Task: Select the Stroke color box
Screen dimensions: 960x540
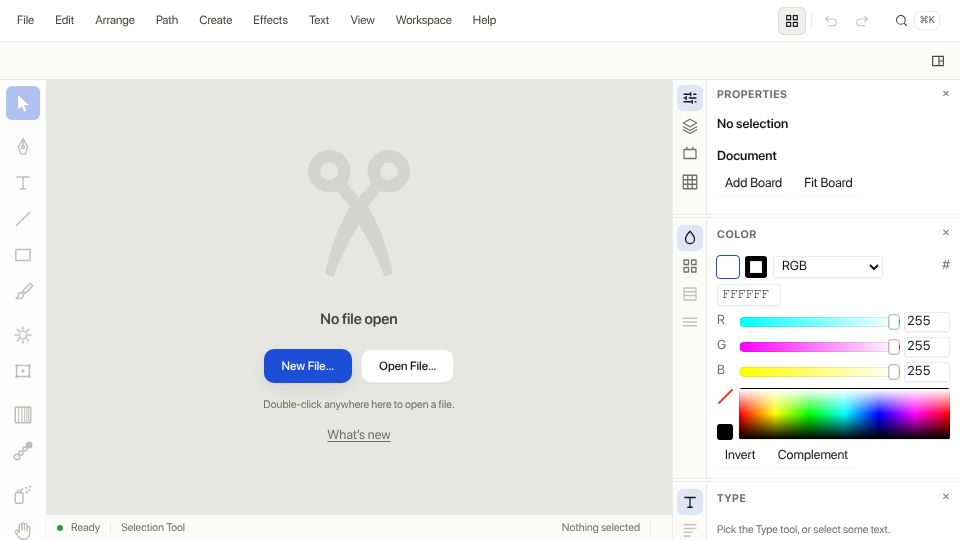Action: 756,267
